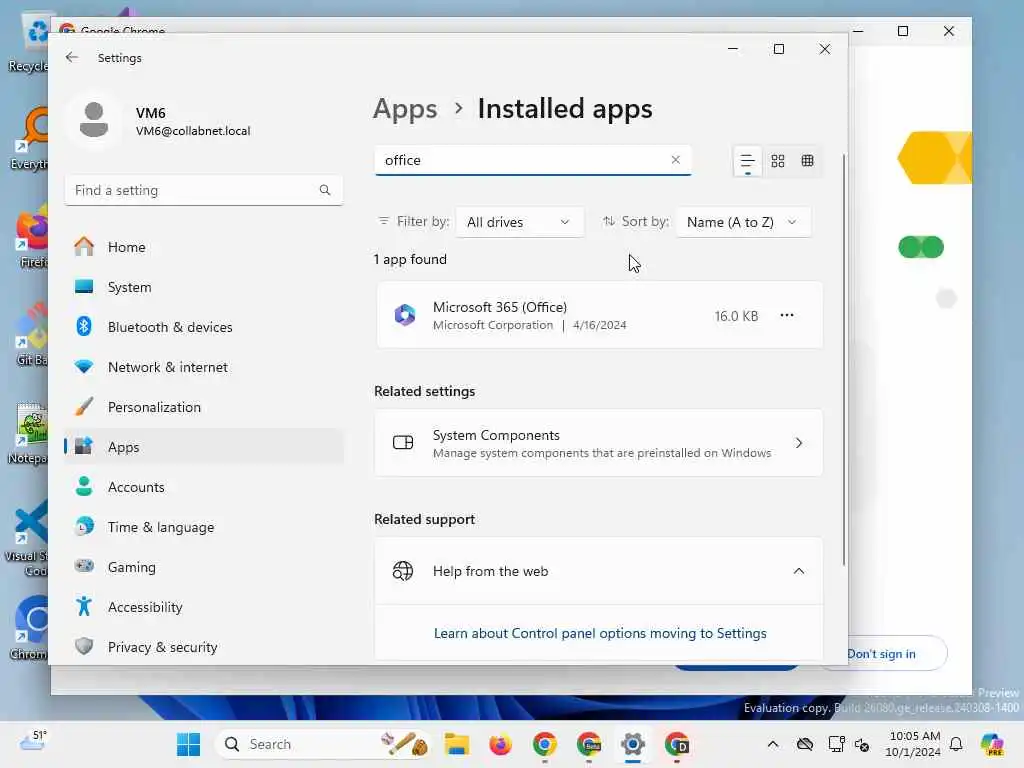Viewport: 1024px width, 768px height.
Task: Click the Apps breadcrumb in the page title
Action: [x=405, y=108]
